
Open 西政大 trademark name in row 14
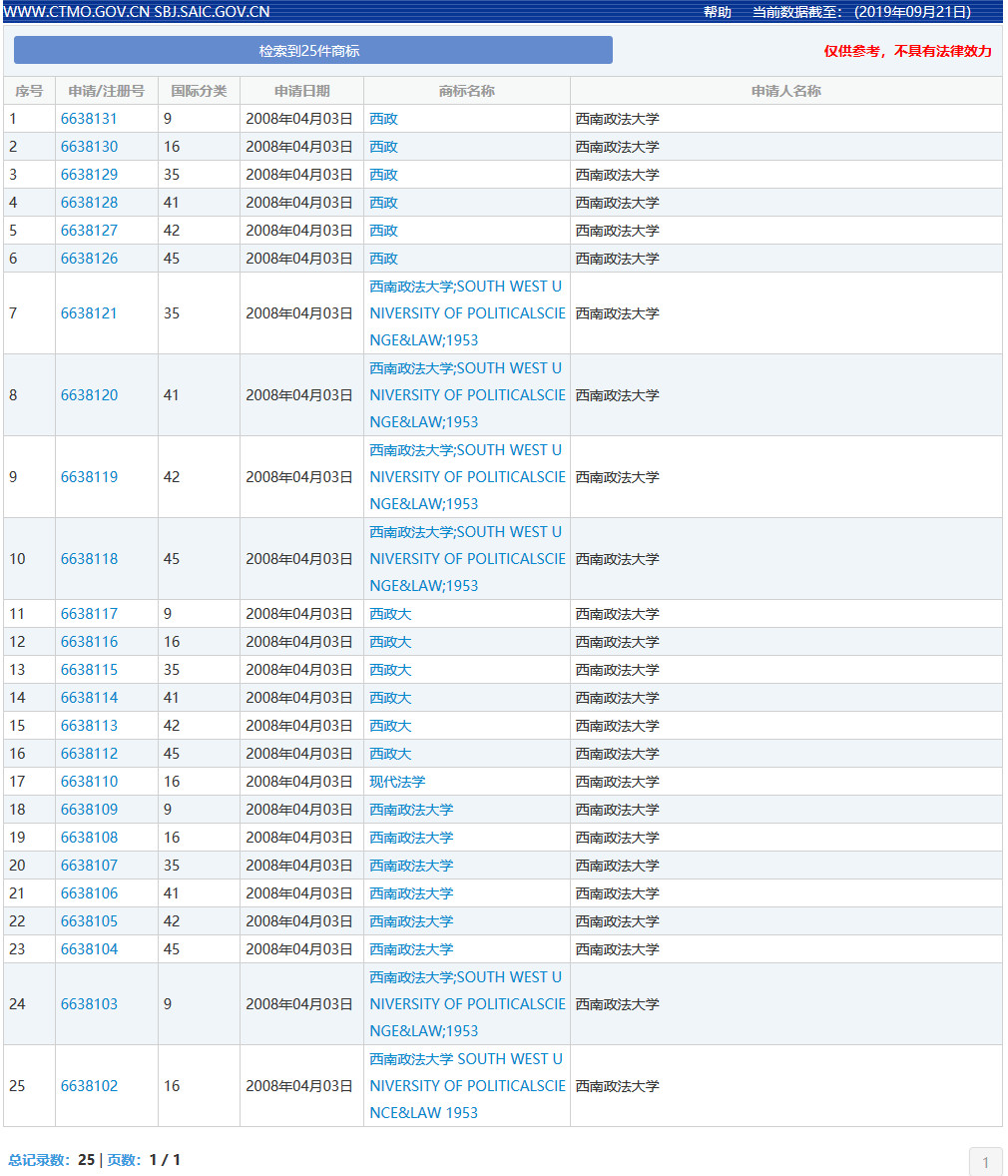(390, 698)
